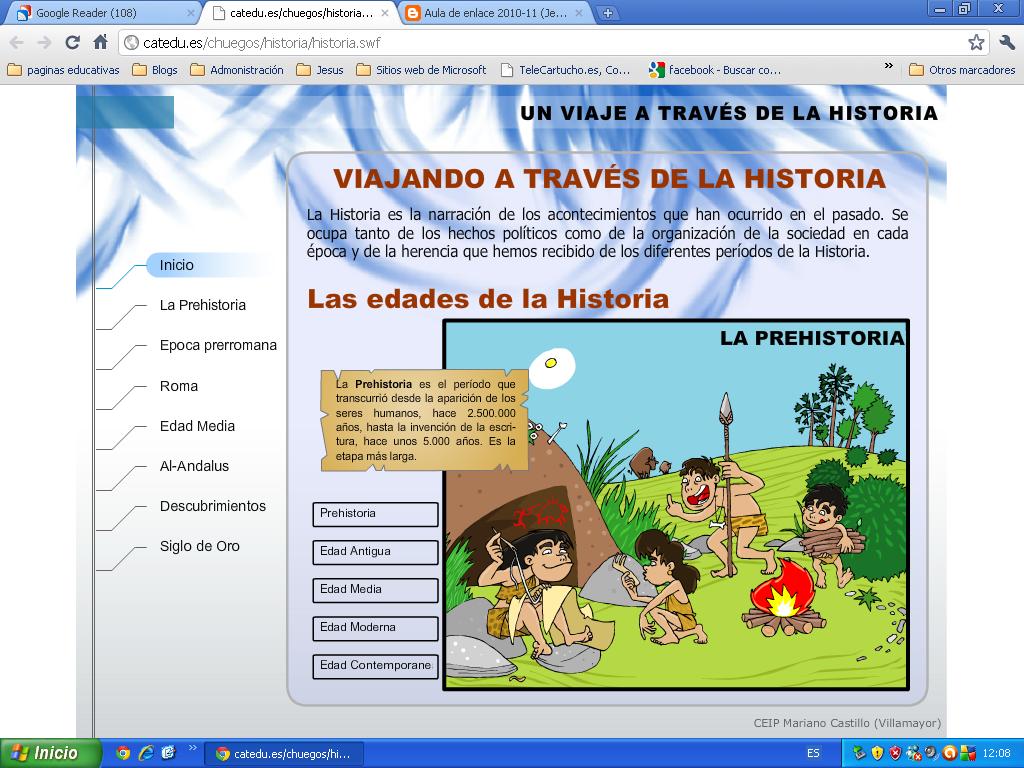Open the Windows Inicio start button
This screenshot has width=1024, height=768.
tap(50, 753)
